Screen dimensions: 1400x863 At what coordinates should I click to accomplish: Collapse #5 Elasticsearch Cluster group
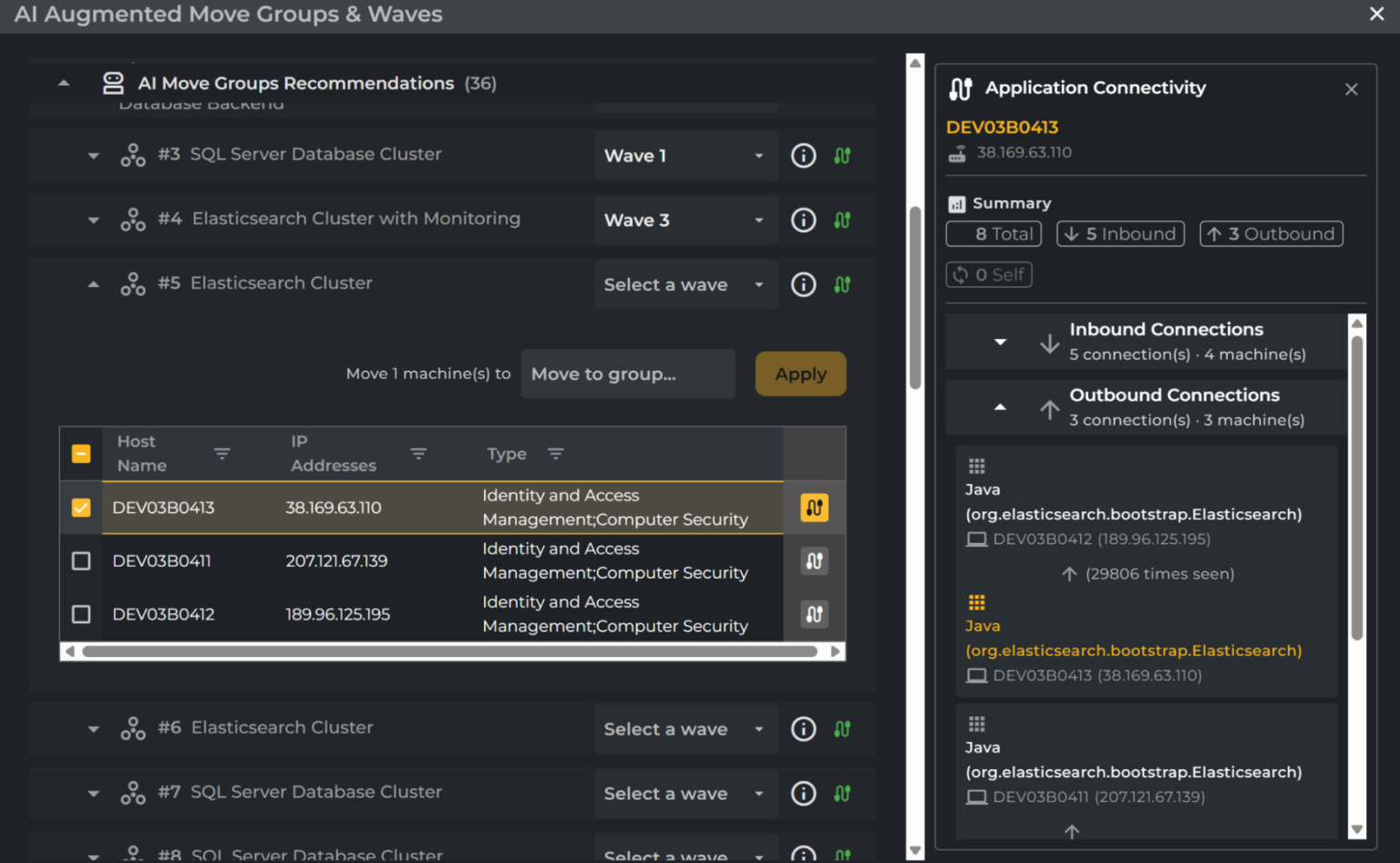(x=93, y=284)
